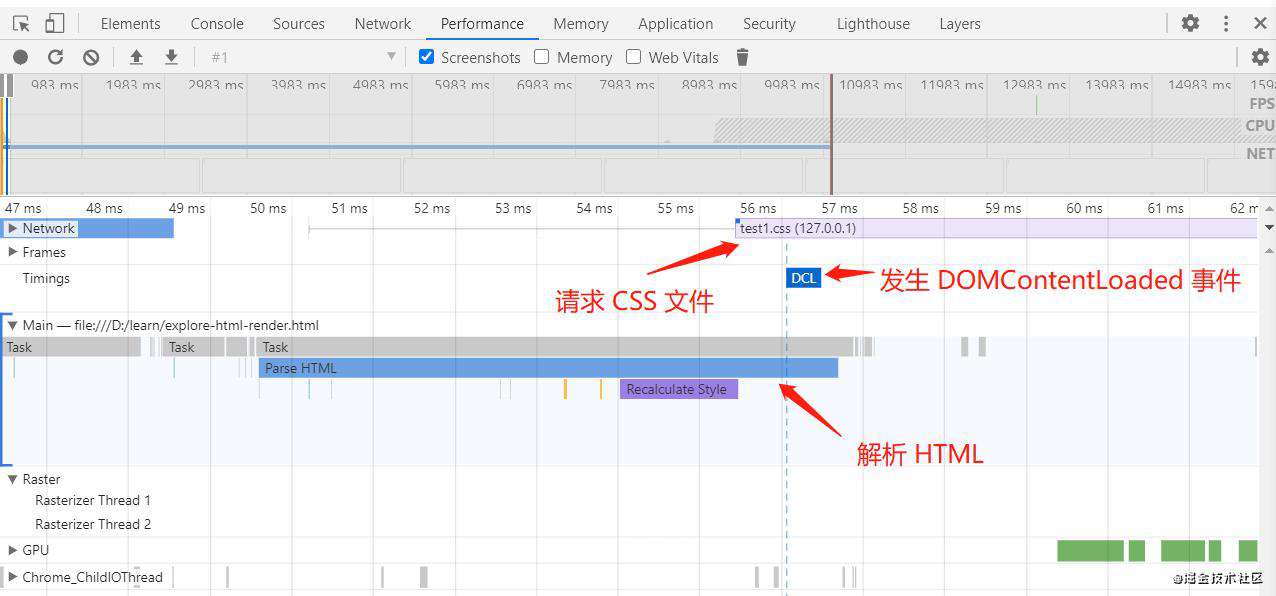
Task: Collapse the Raster track
Action: (x=13, y=479)
